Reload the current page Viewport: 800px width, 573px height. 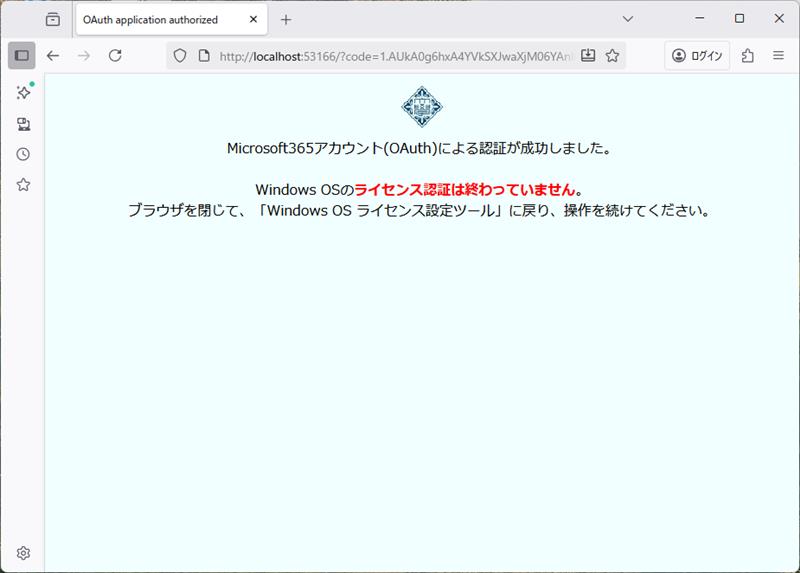115,56
